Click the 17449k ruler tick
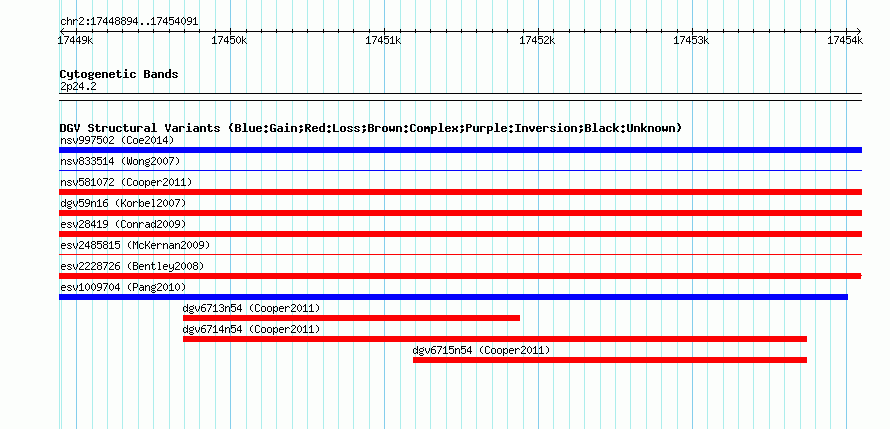Screen dimensions: 890x429 pos(75,40)
